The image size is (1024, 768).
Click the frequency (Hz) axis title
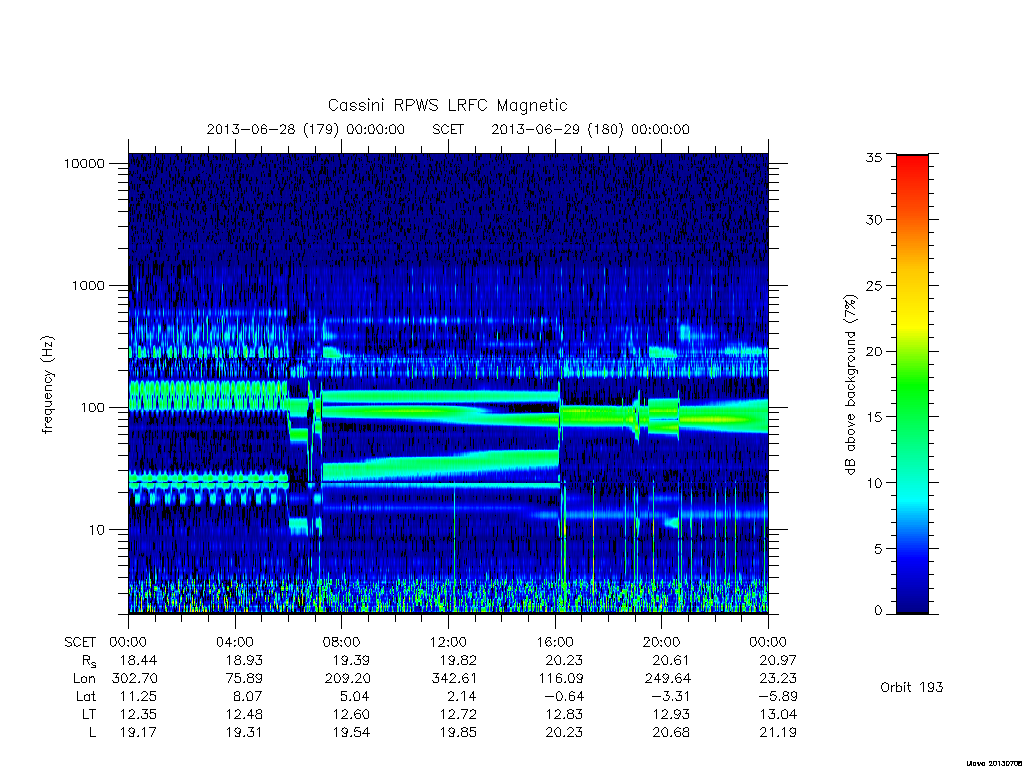(48, 385)
